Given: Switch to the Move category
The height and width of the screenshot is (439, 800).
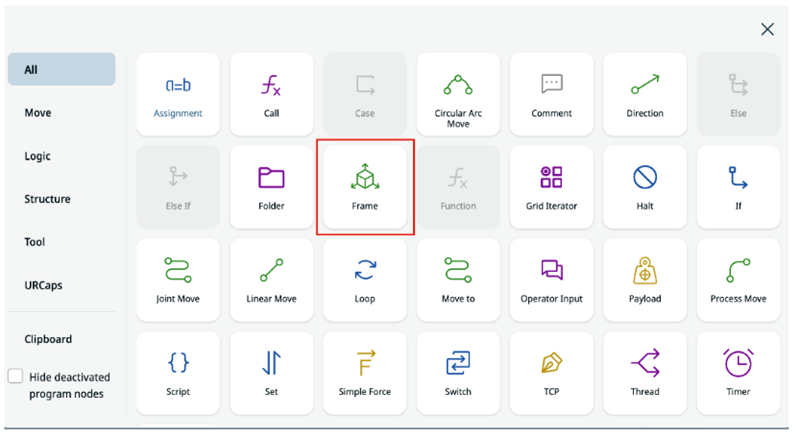Looking at the screenshot, I should [x=38, y=113].
